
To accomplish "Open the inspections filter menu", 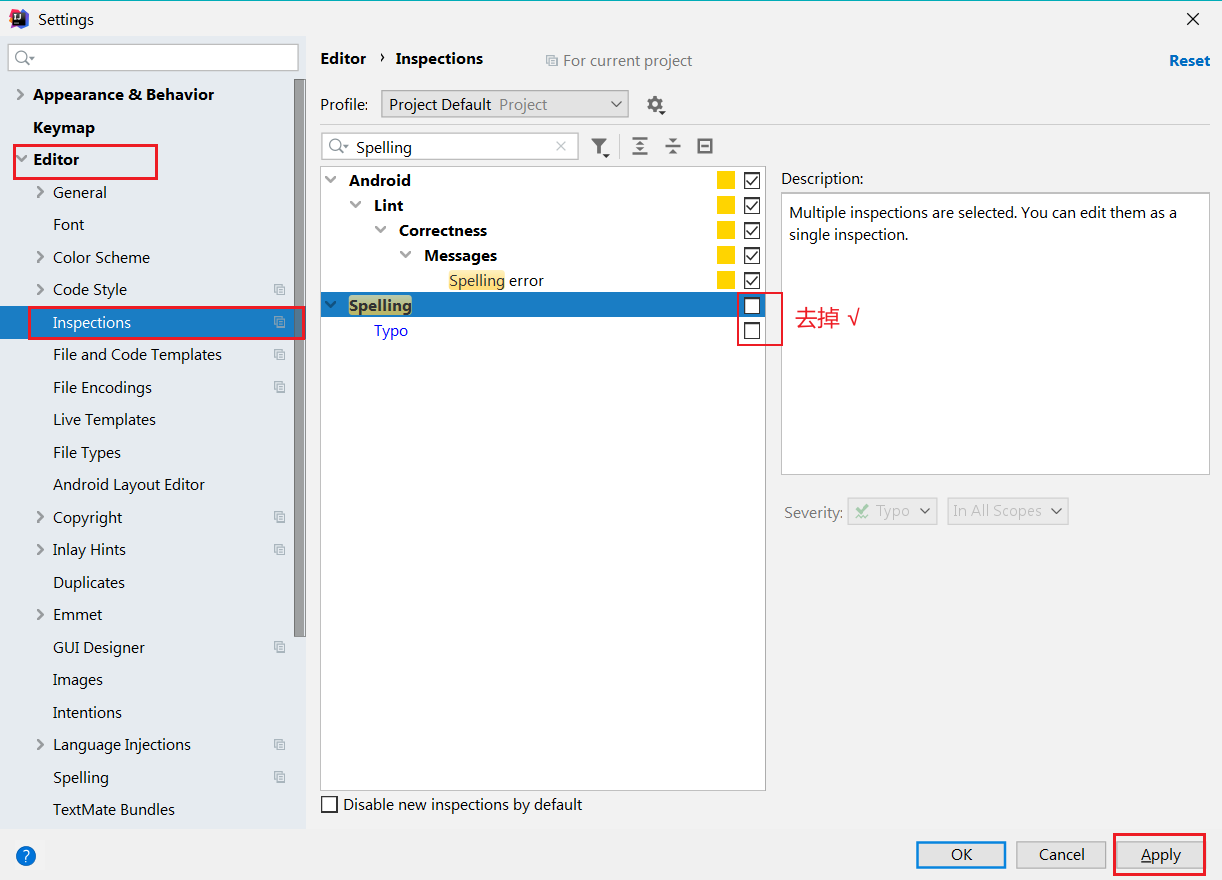I will pos(600,146).
